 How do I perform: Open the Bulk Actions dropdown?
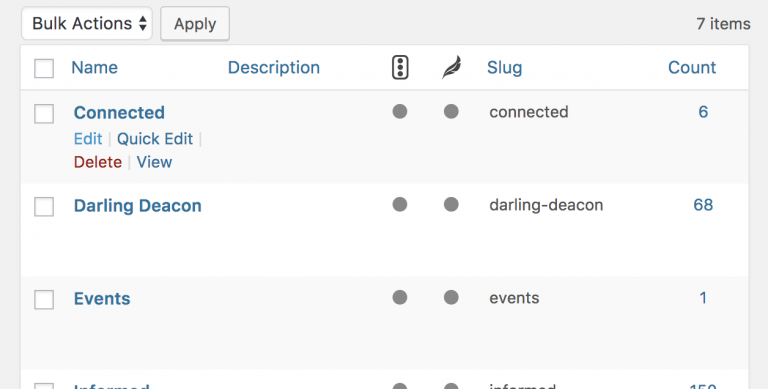tap(87, 24)
